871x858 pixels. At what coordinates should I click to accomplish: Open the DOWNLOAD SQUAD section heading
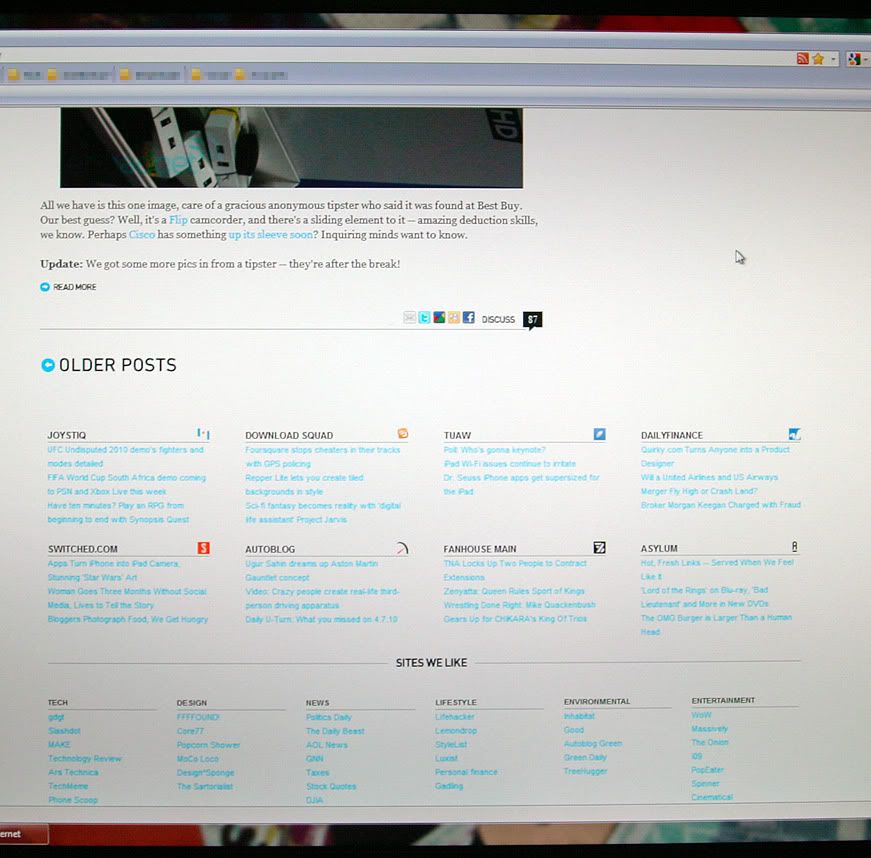[289, 435]
